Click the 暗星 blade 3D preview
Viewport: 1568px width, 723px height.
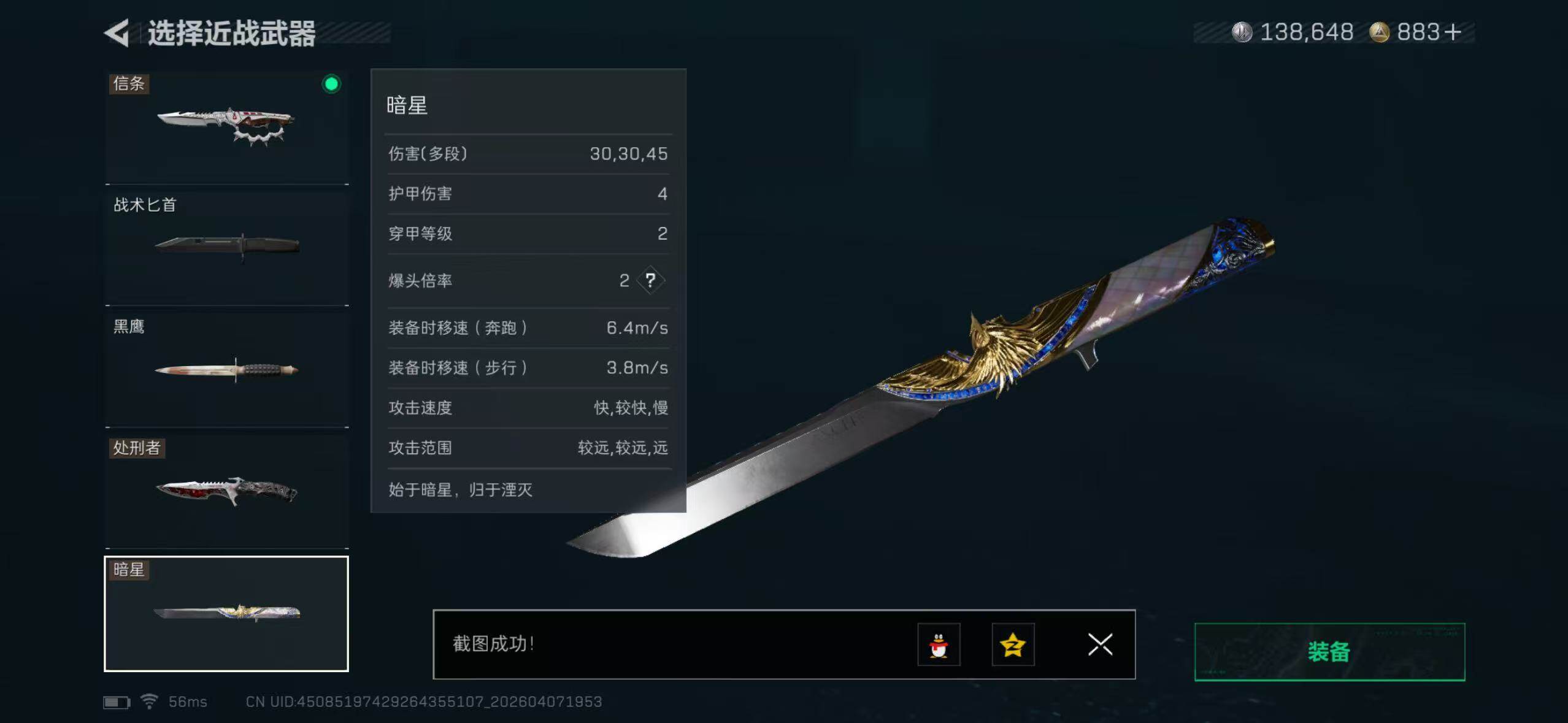tap(920, 388)
